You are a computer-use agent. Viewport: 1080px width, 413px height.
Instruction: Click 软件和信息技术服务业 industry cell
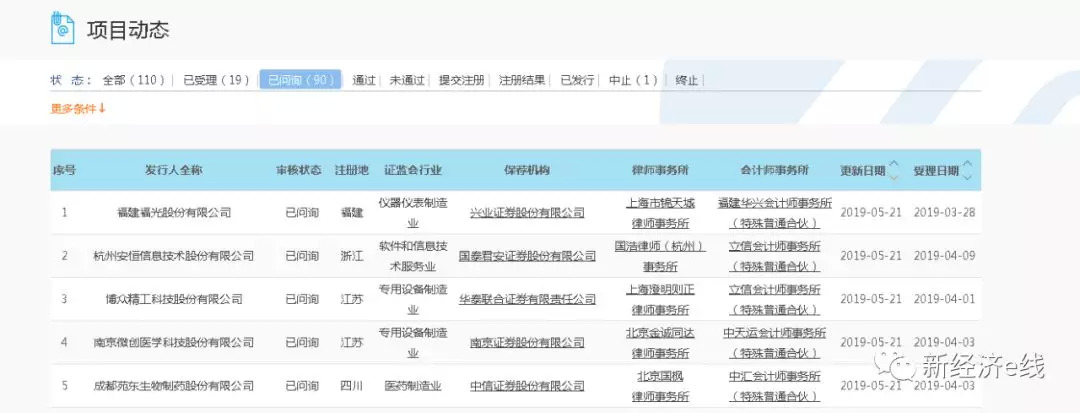coord(413,256)
